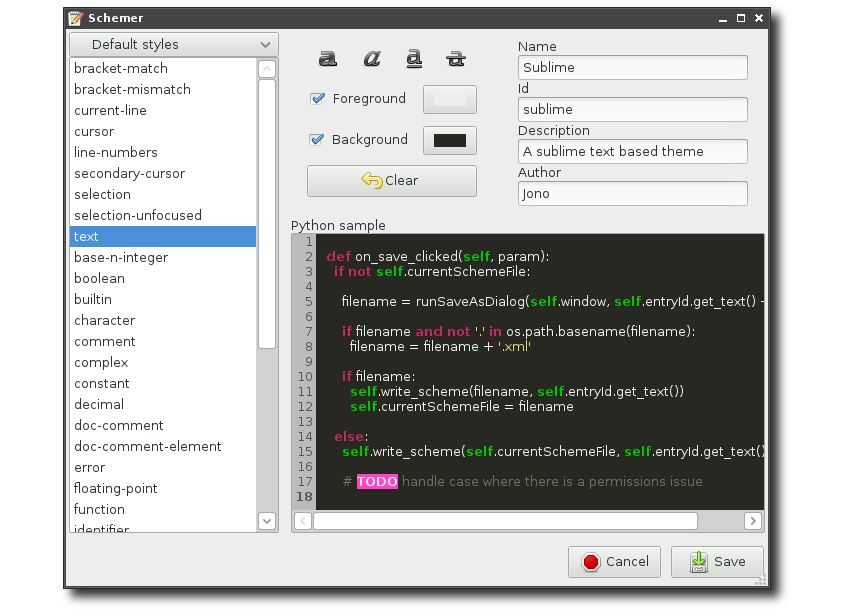The image size is (850, 612).
Task: Toggle the underline text style icon
Action: pos(414,59)
